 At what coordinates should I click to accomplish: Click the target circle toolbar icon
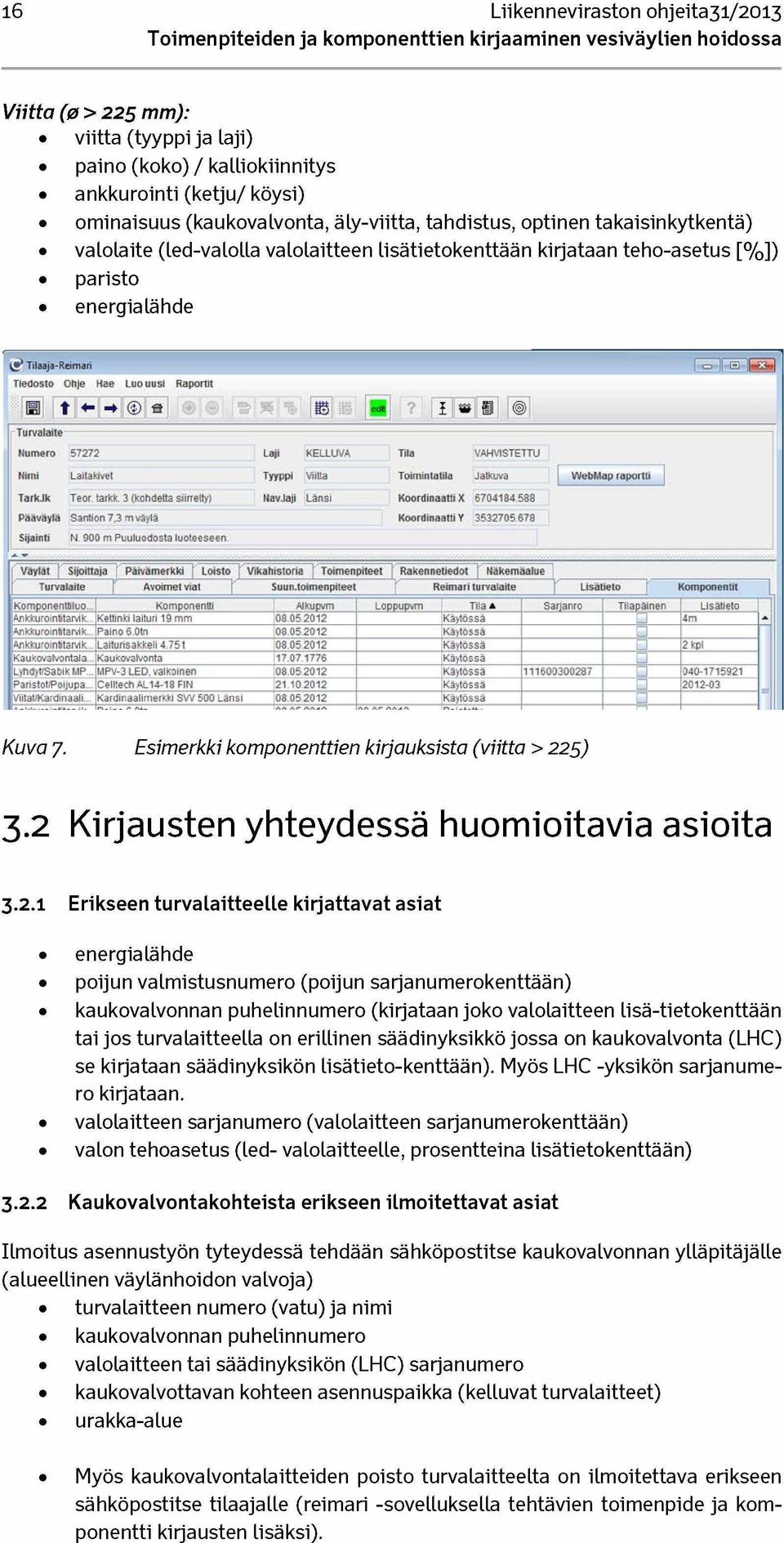coord(519,408)
